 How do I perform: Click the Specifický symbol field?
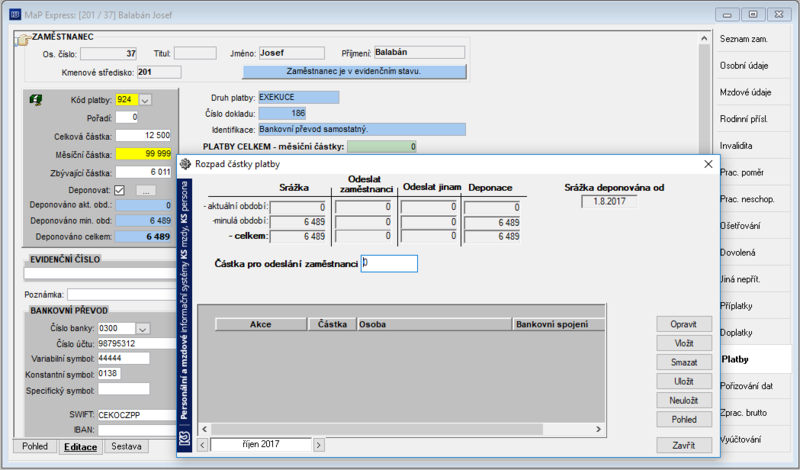click(123, 389)
